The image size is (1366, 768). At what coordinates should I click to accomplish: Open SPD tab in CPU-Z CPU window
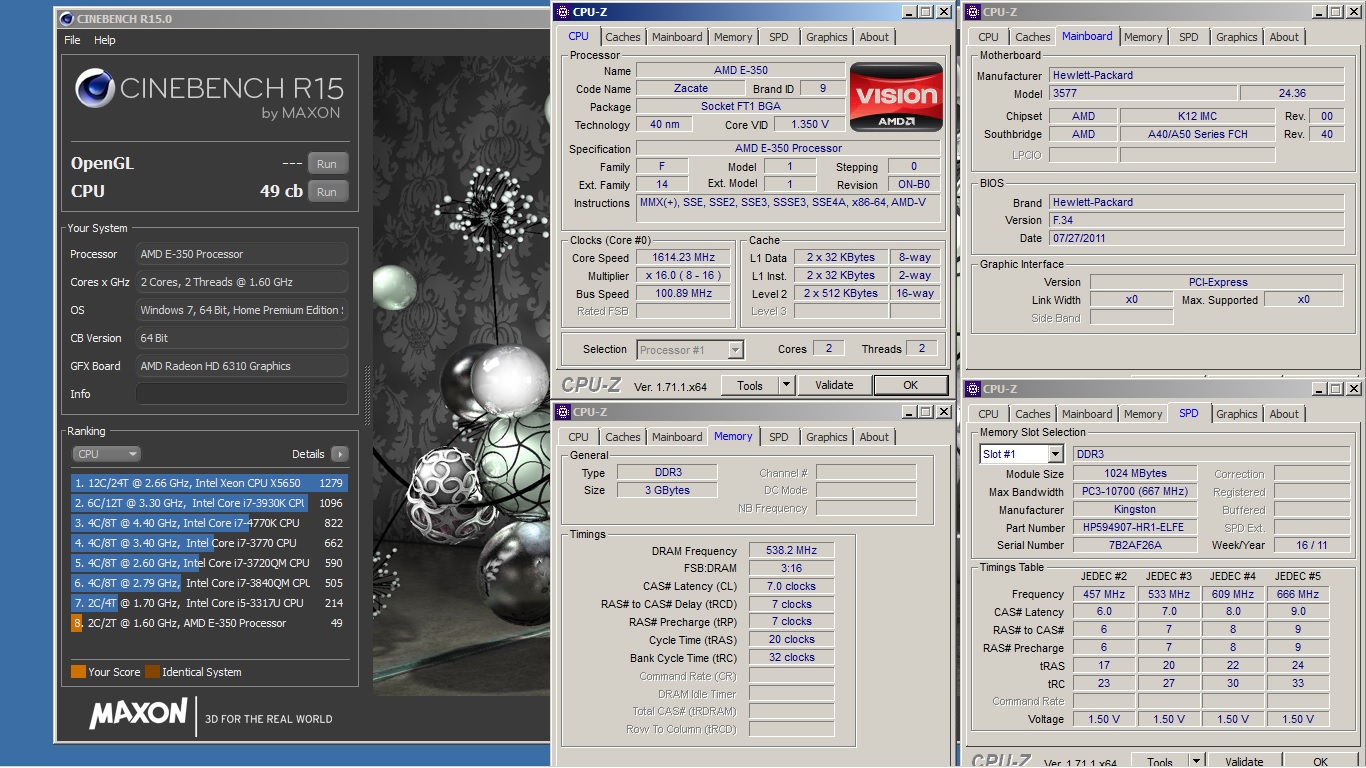coord(778,37)
